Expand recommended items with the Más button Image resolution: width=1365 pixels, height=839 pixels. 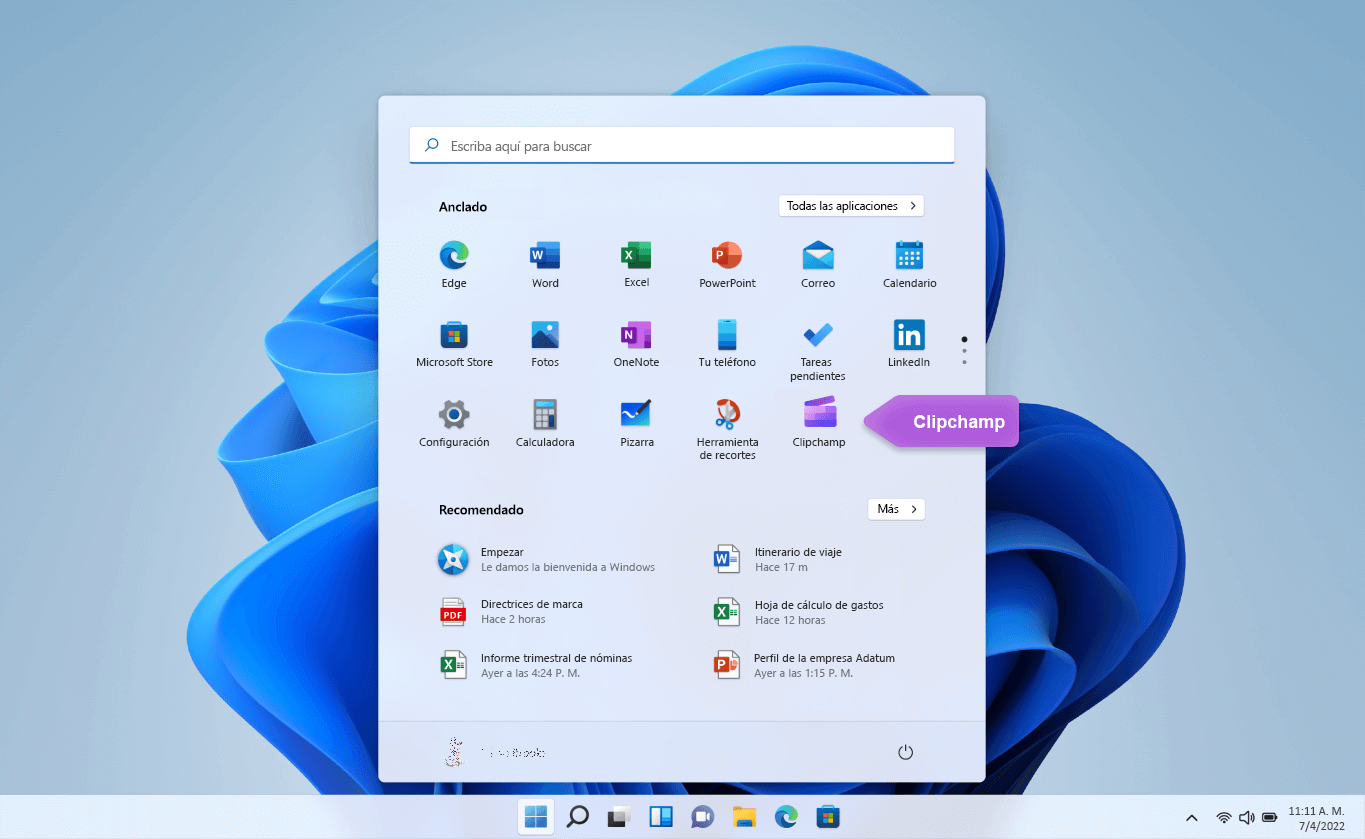point(895,509)
